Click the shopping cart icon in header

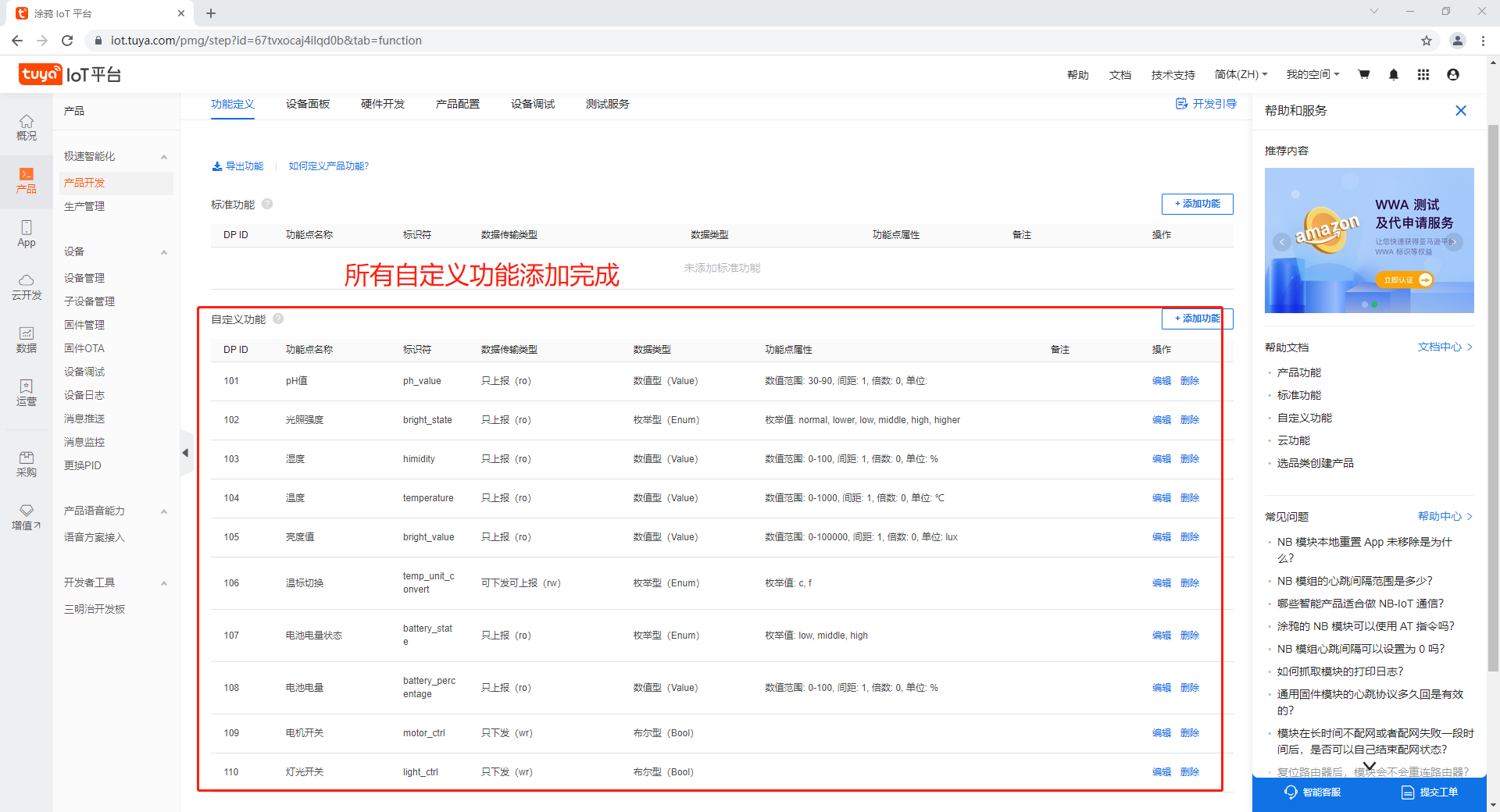[1364, 74]
